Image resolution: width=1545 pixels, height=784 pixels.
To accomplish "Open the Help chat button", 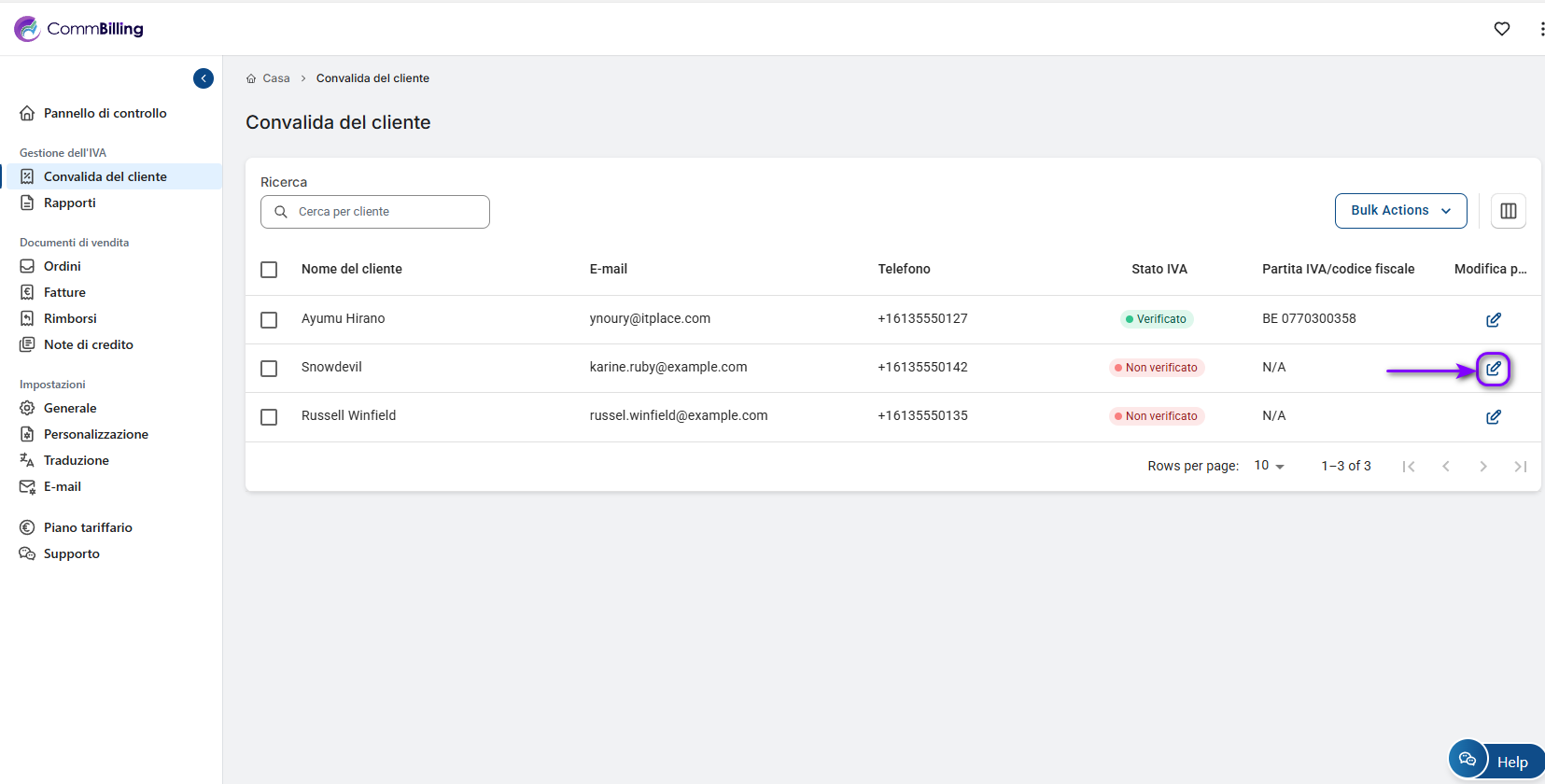I will click(1496, 761).
